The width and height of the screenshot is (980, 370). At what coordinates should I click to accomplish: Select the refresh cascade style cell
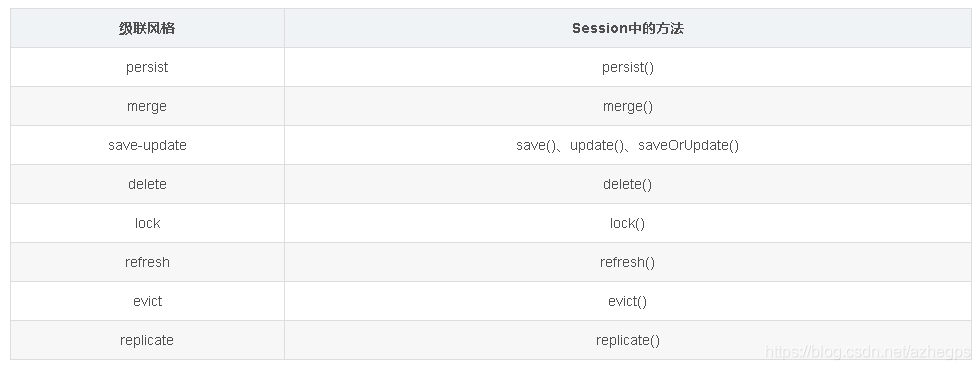pos(147,262)
